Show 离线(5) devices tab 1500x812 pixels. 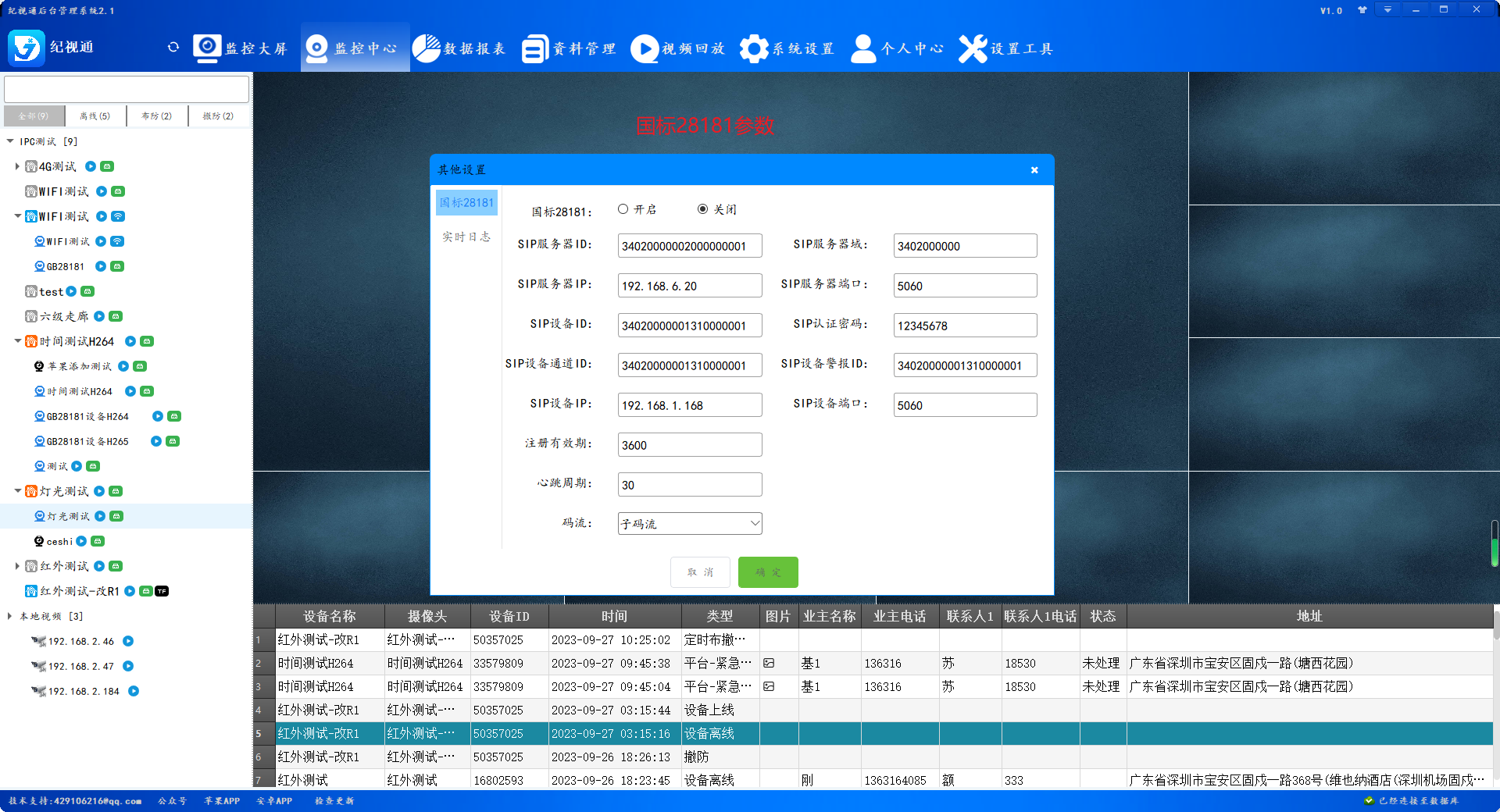pyautogui.click(x=95, y=116)
